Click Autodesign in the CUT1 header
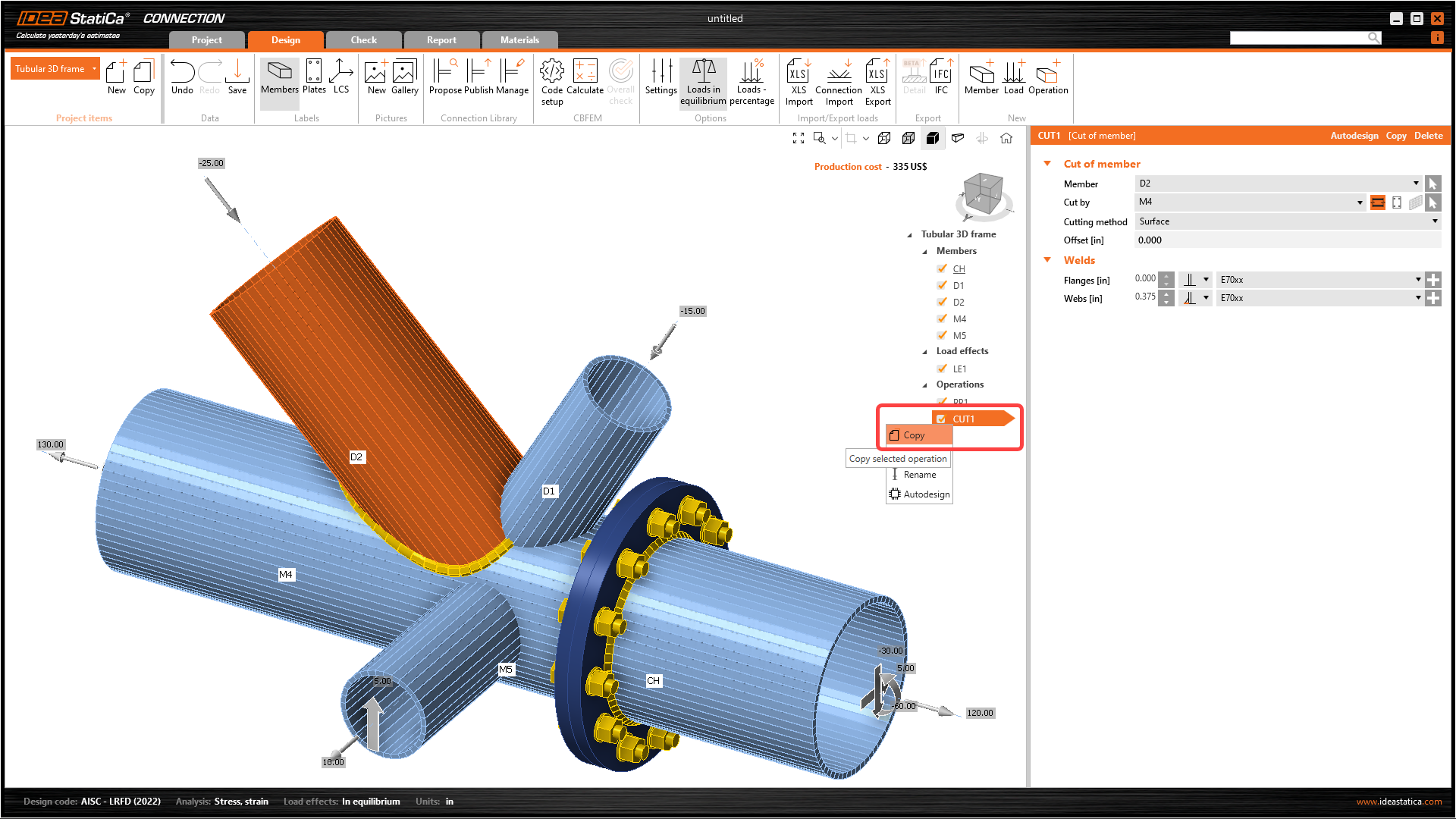This screenshot has width=1456, height=819. click(x=1354, y=136)
